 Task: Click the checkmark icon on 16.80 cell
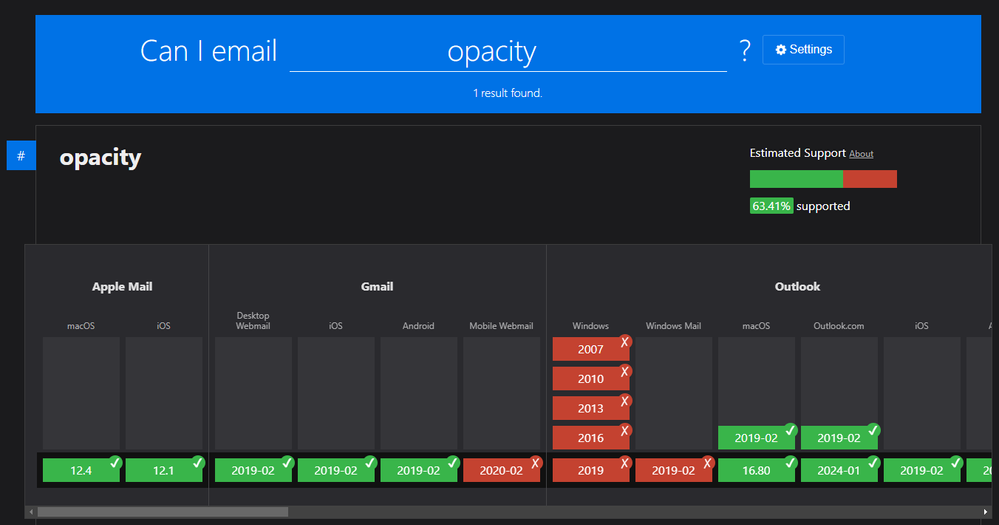click(x=791, y=463)
